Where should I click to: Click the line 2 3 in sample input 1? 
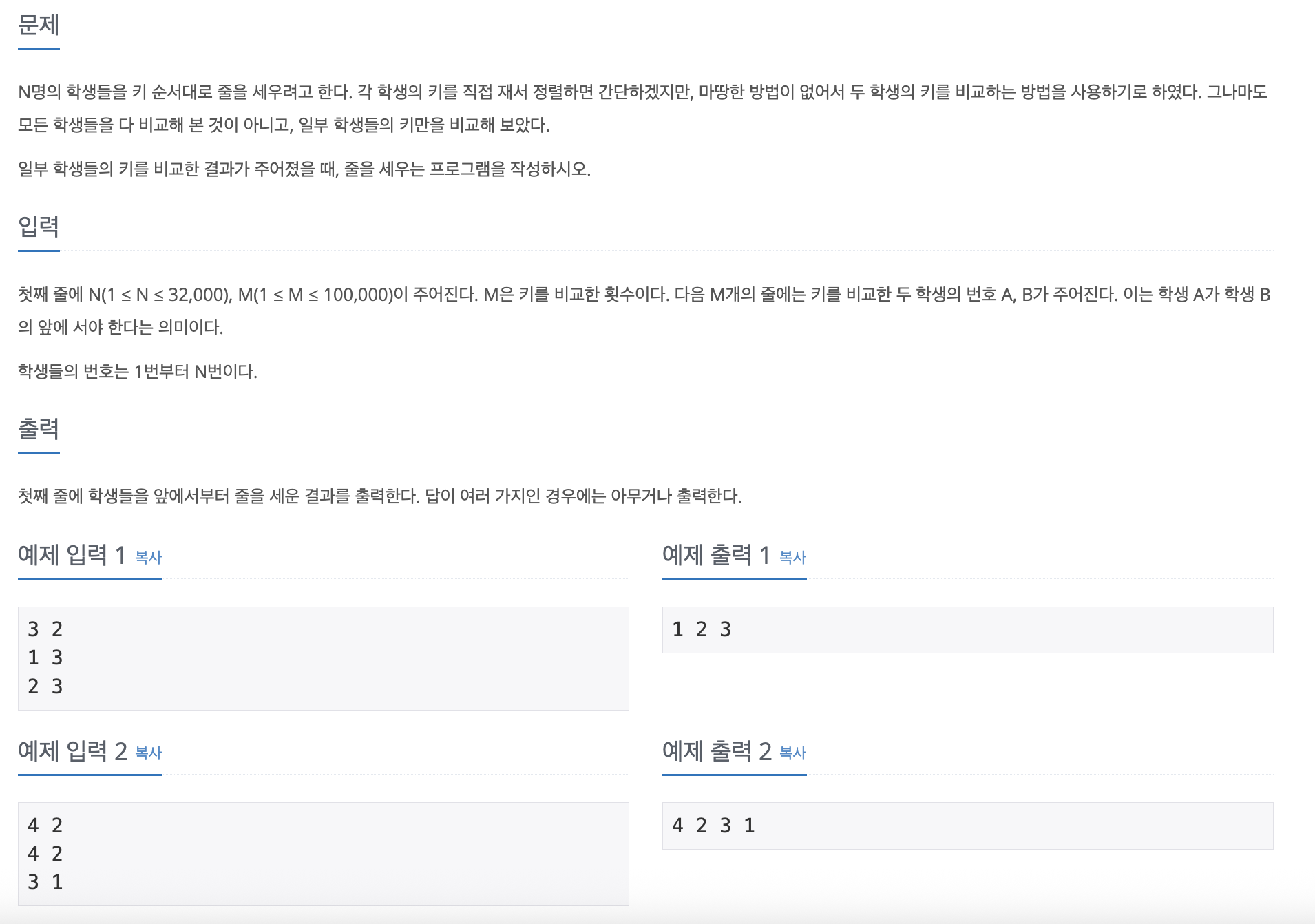pos(45,686)
